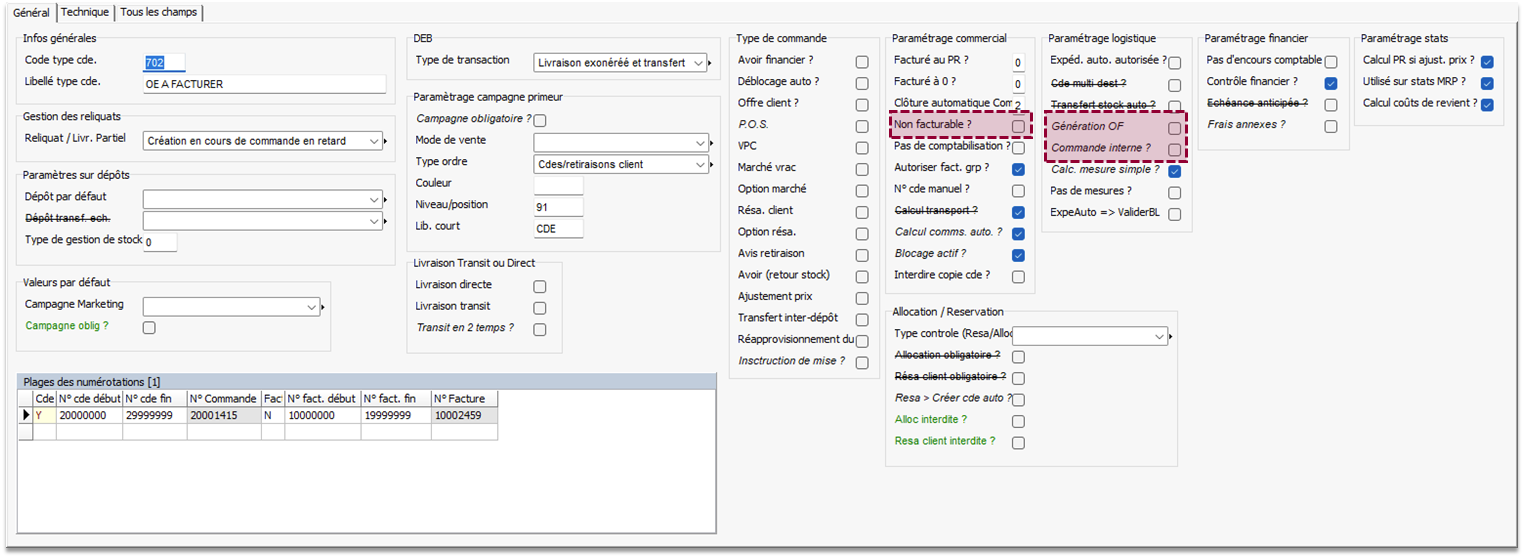Screen dimensions: 1524x558
Task: Select the N° Commande cell 20001415
Action: pyautogui.click(x=223, y=415)
